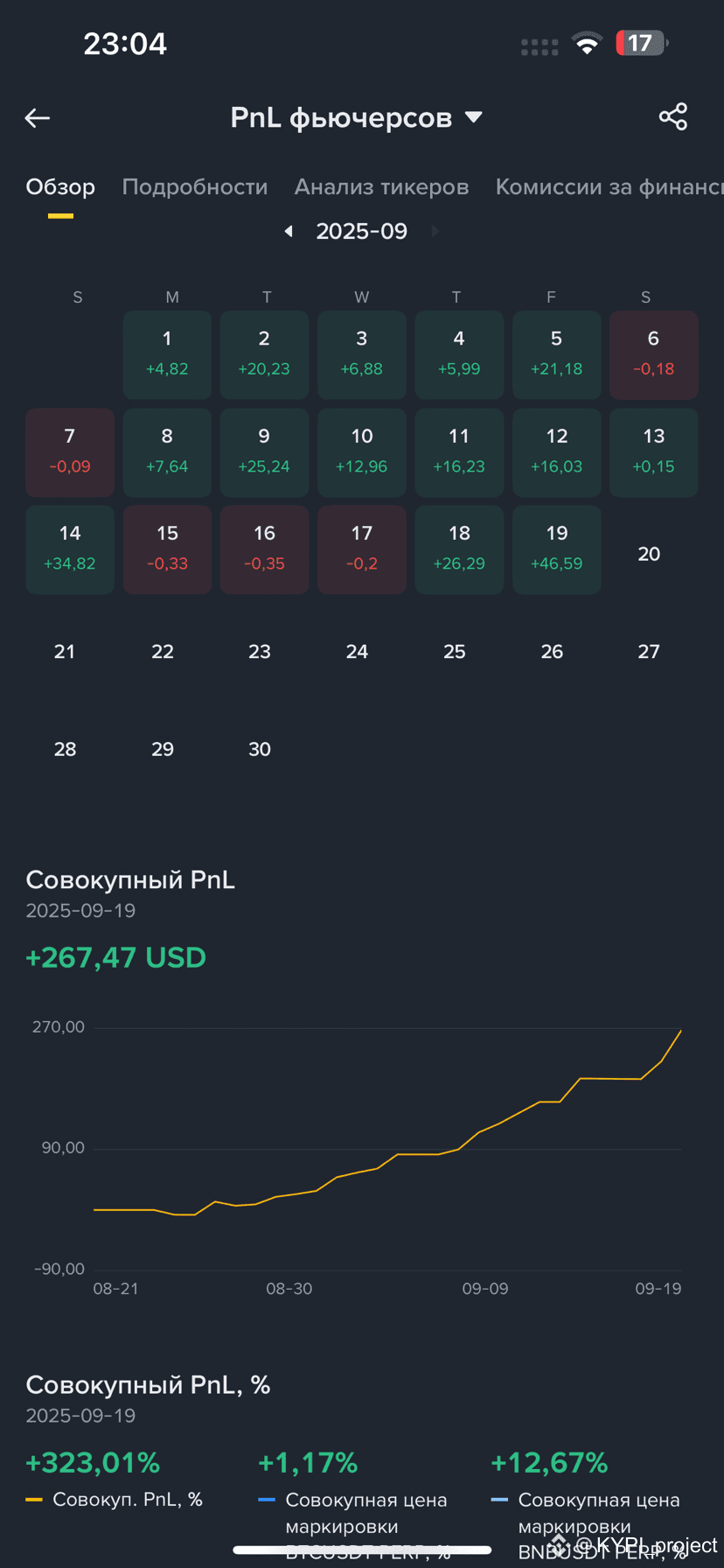Select the Обзор tab

pos(60,186)
